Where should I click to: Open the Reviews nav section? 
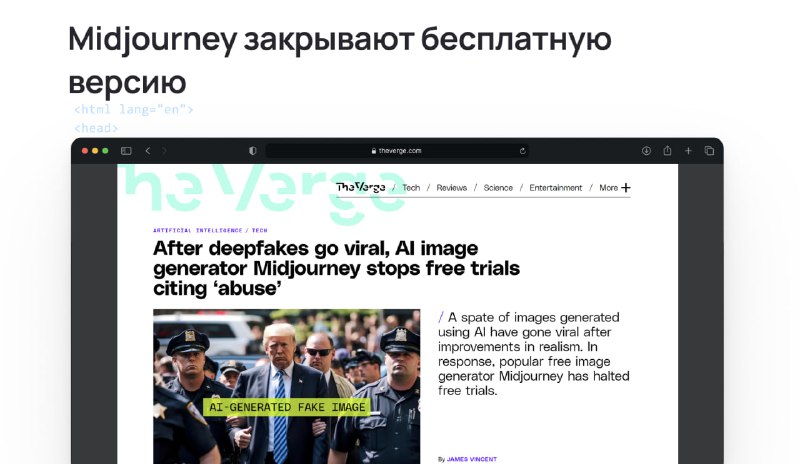452,188
